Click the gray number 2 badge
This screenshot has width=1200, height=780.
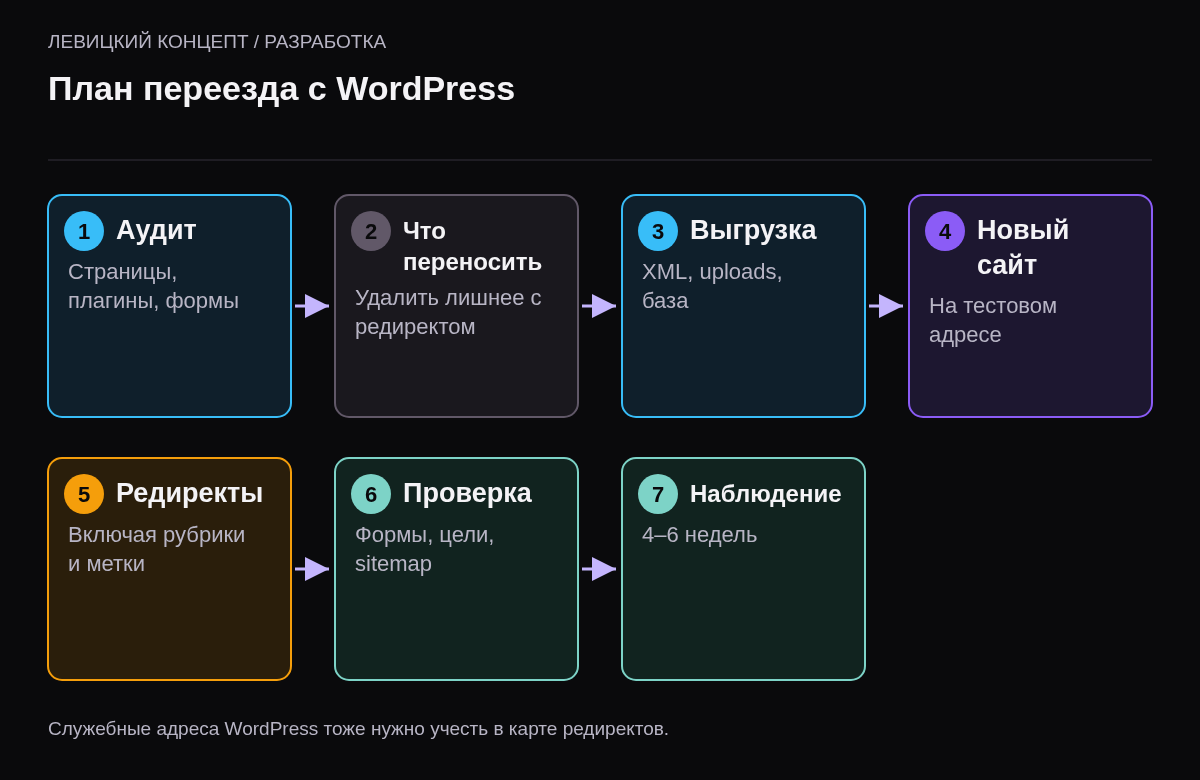tap(371, 231)
